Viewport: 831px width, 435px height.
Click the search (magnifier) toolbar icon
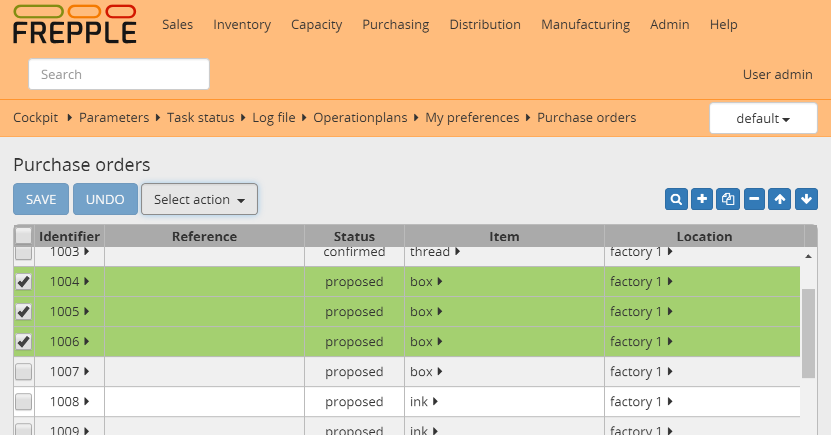click(677, 199)
